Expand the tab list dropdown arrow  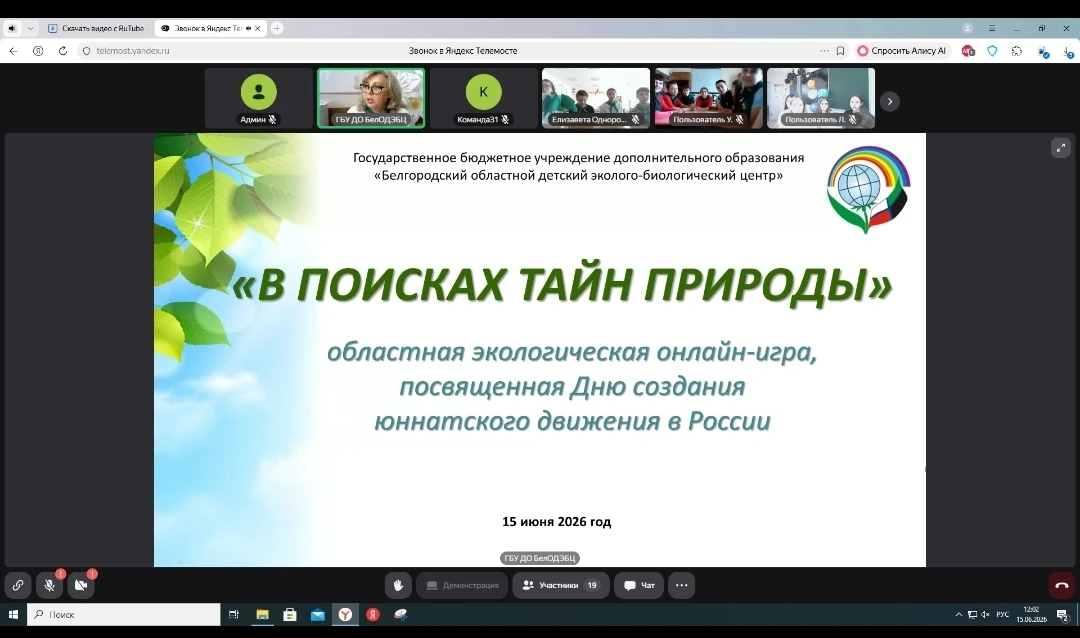tap(30, 28)
